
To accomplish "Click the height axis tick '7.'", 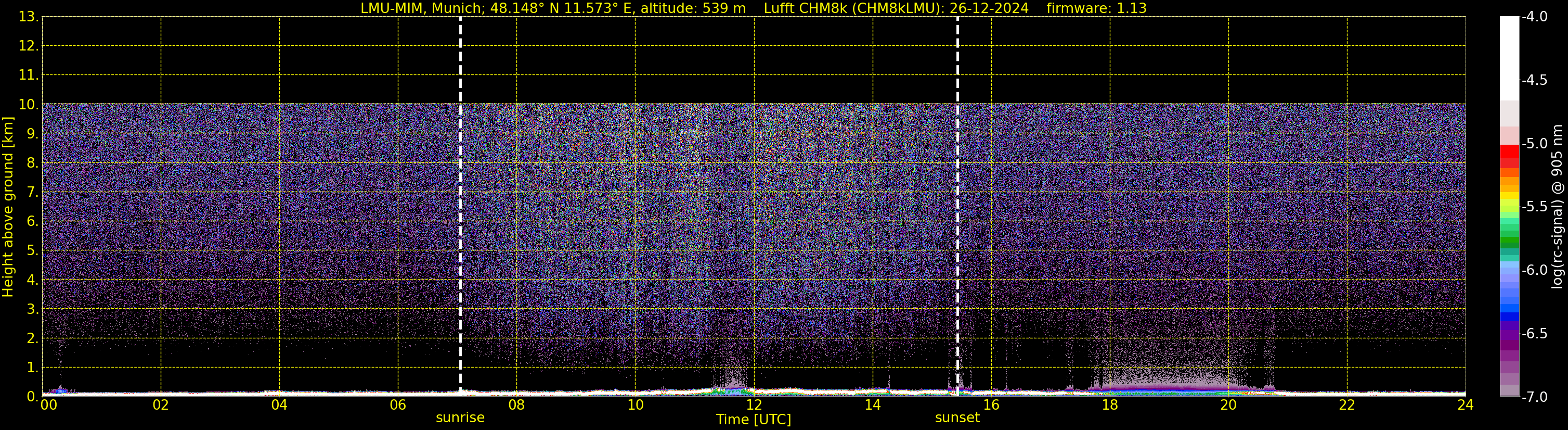I will (x=32, y=192).
